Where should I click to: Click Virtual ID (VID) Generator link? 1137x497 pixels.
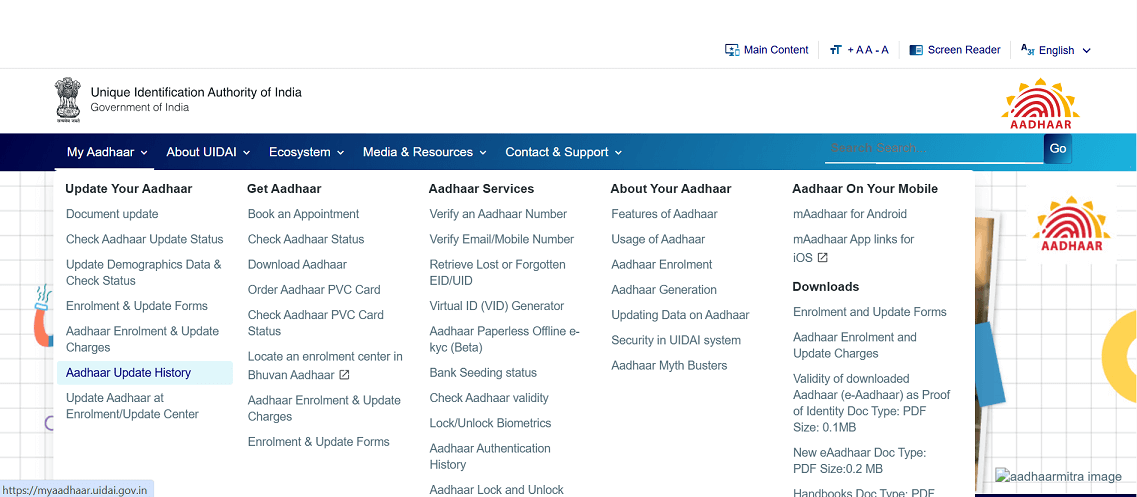click(496, 306)
